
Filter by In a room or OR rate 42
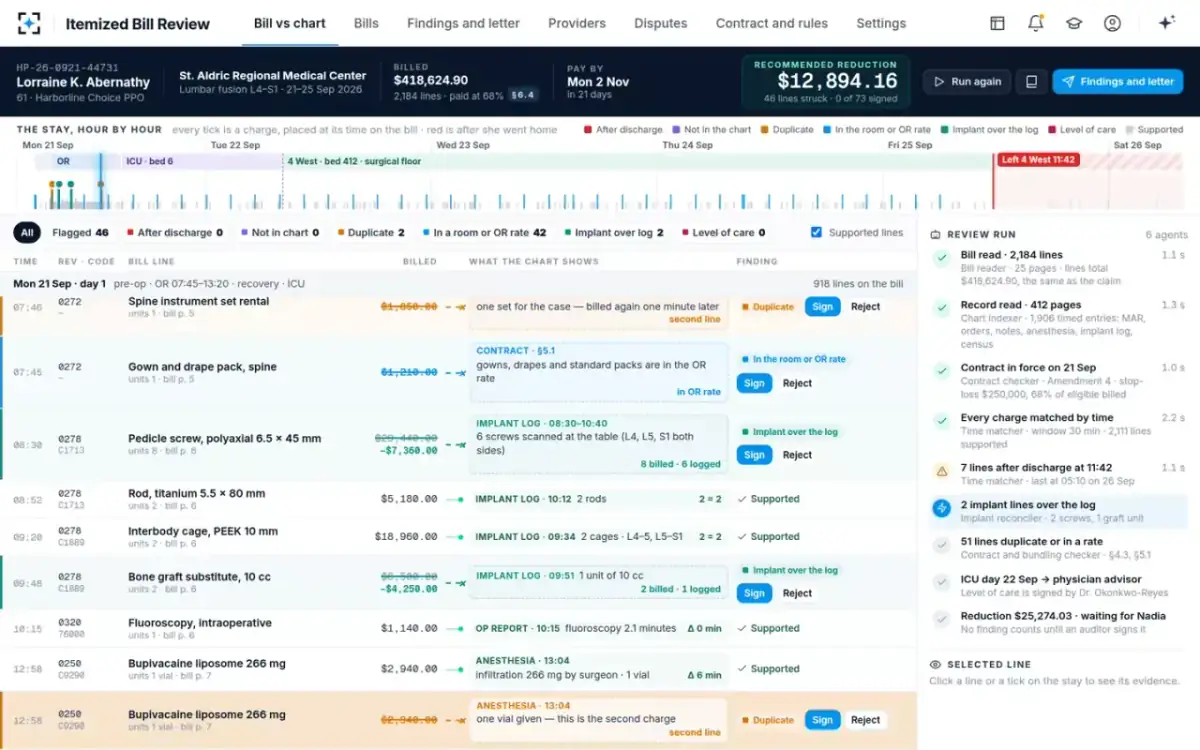pyautogui.click(x=484, y=233)
